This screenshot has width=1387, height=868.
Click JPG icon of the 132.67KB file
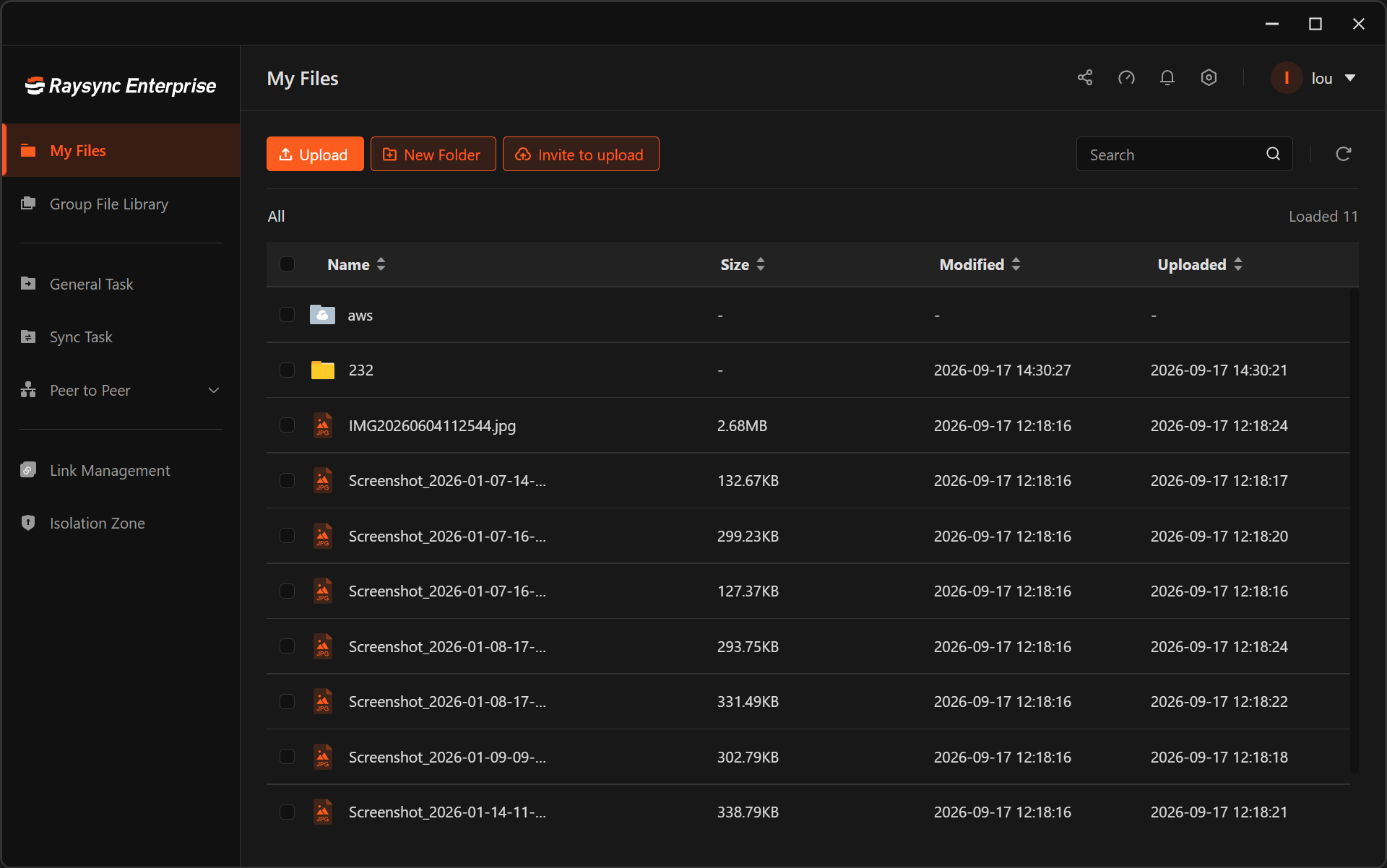(x=323, y=480)
